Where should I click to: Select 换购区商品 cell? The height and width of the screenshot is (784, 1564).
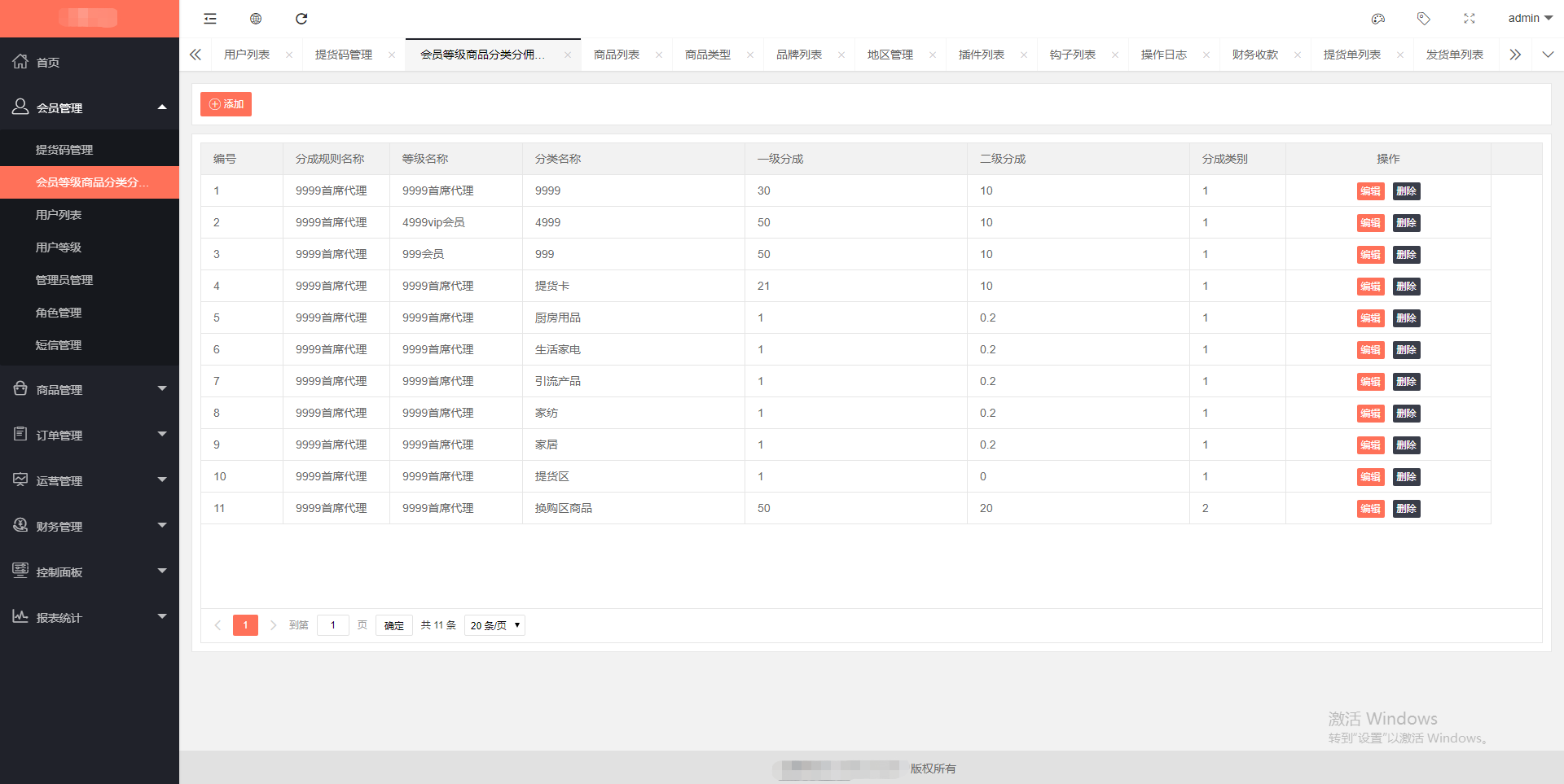pos(634,508)
